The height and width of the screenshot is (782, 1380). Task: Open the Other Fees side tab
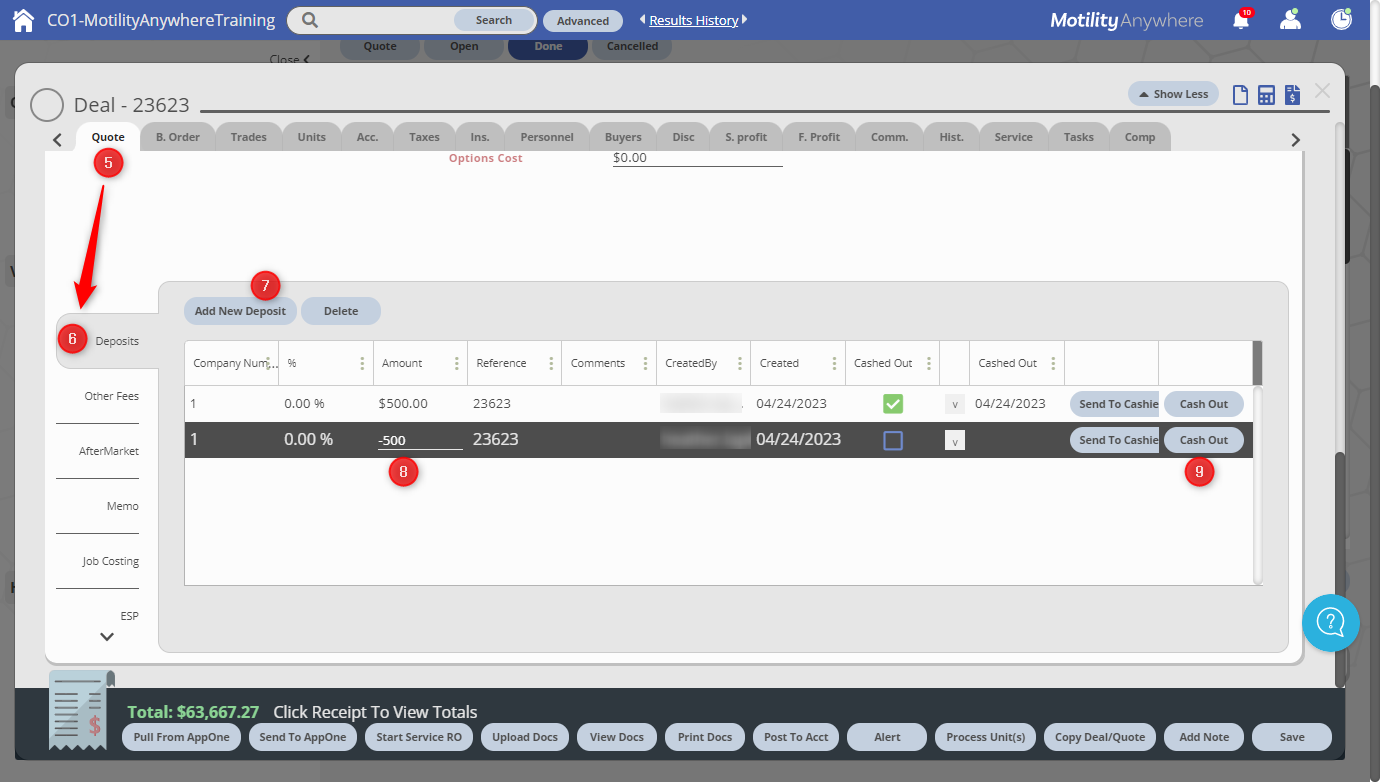coord(111,396)
